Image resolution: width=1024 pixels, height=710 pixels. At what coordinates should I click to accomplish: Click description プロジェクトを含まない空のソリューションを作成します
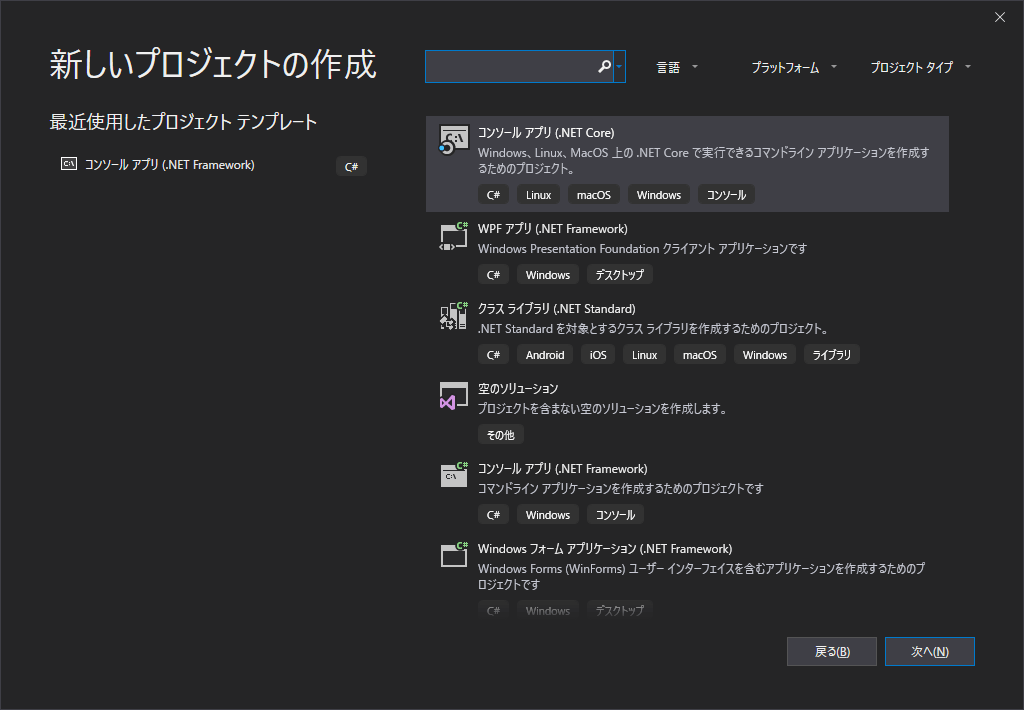coord(603,409)
